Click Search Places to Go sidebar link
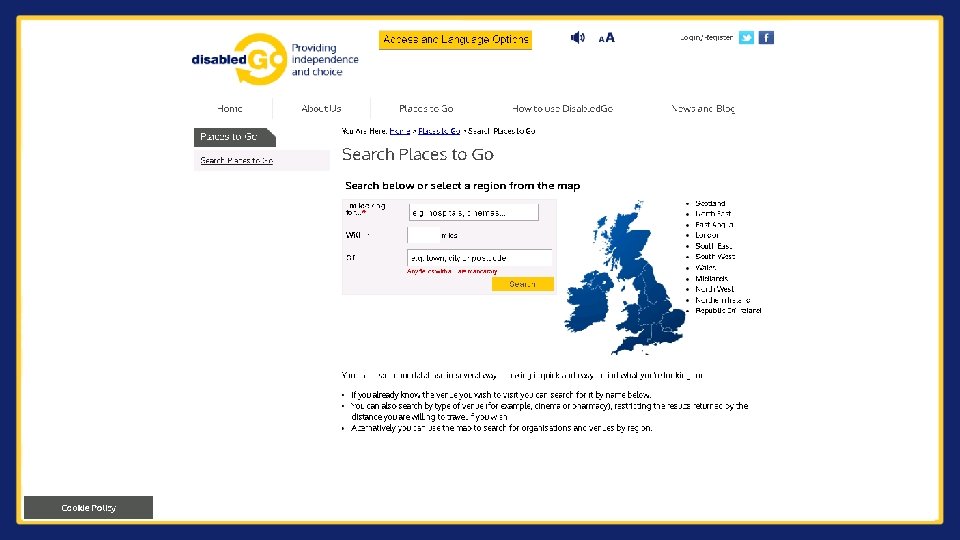 point(236,160)
